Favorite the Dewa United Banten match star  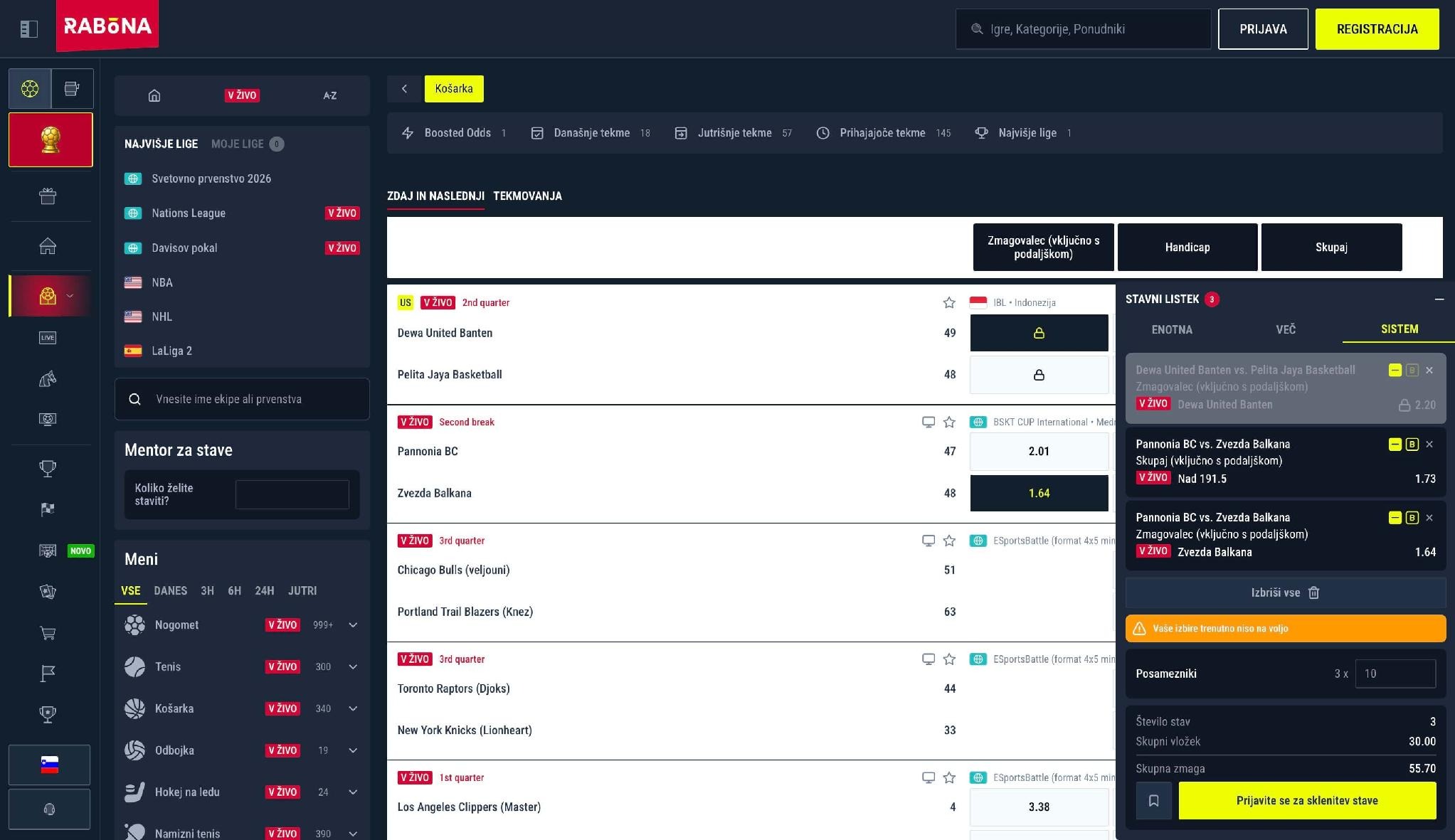click(x=948, y=303)
